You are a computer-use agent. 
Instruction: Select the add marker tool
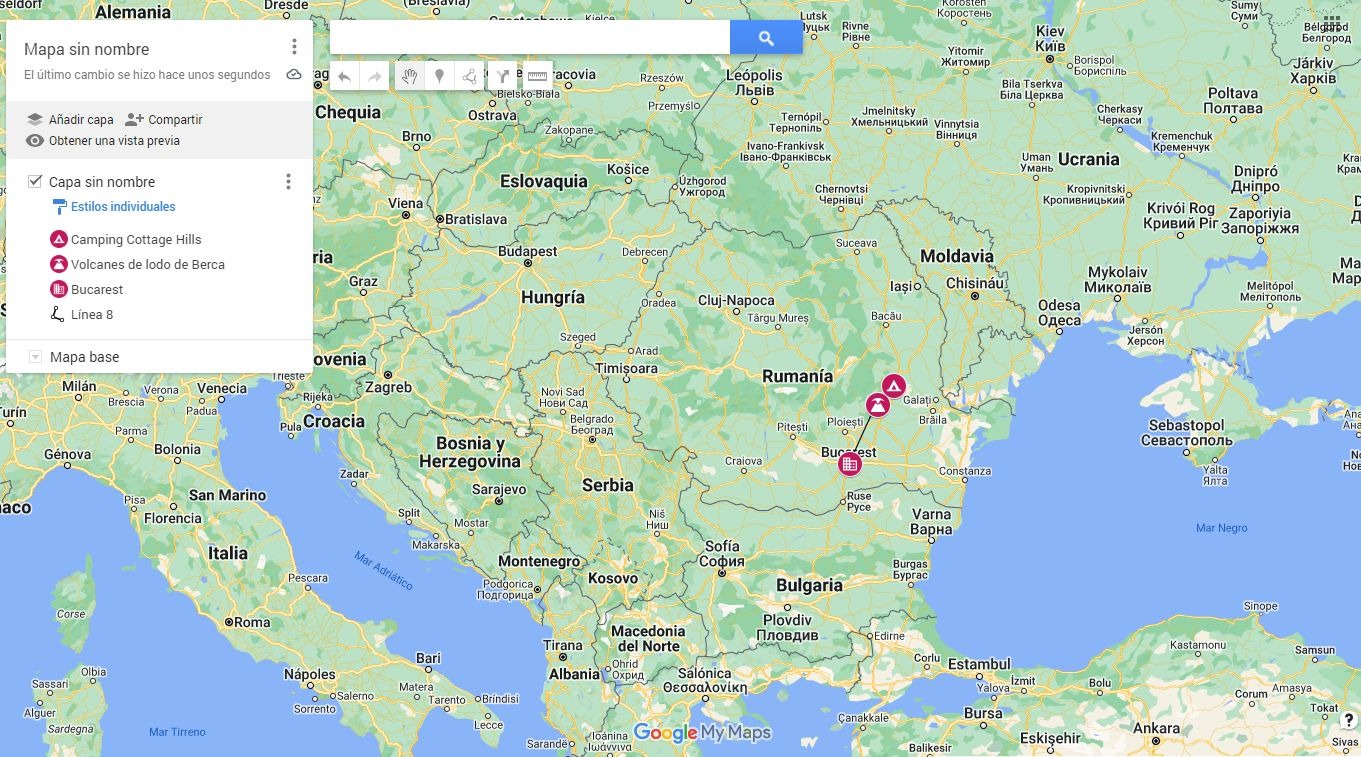[439, 76]
